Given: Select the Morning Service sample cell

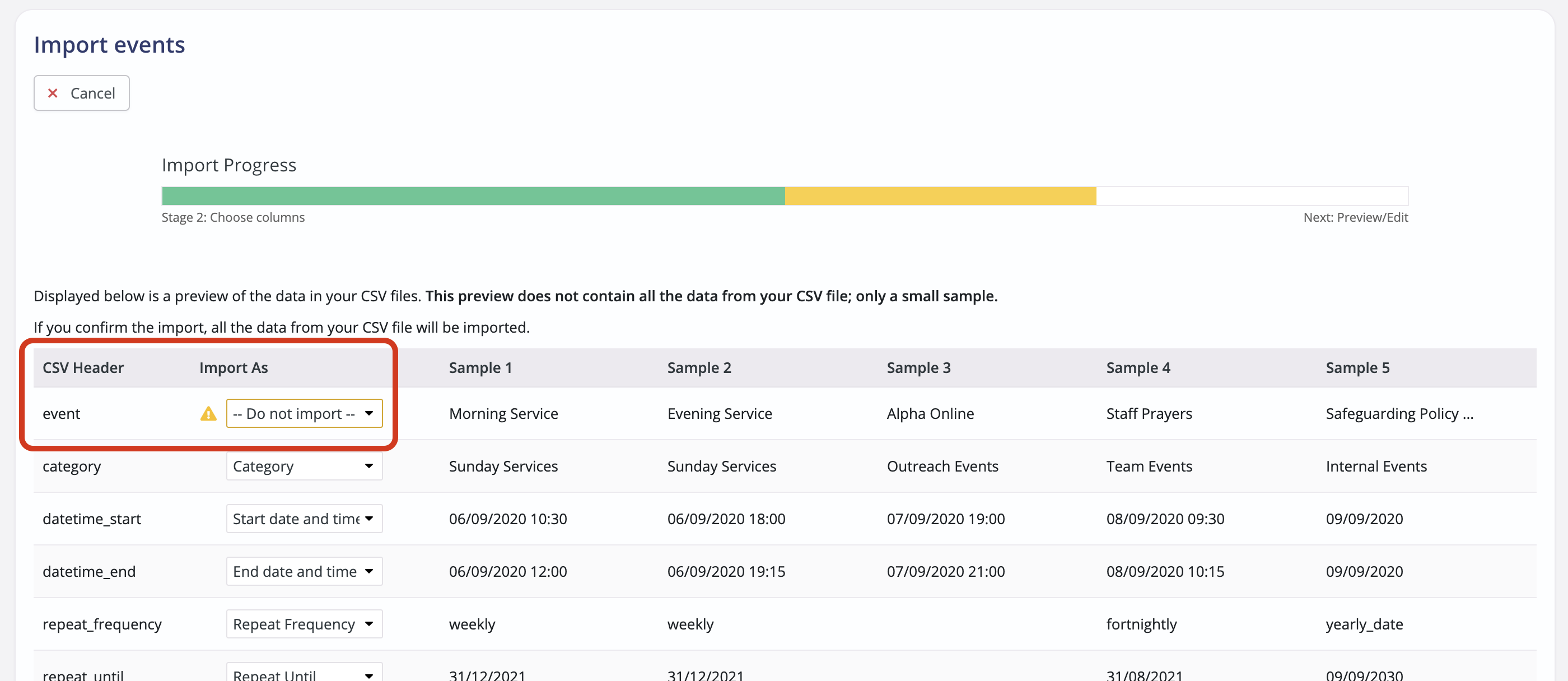Looking at the screenshot, I should tap(503, 414).
